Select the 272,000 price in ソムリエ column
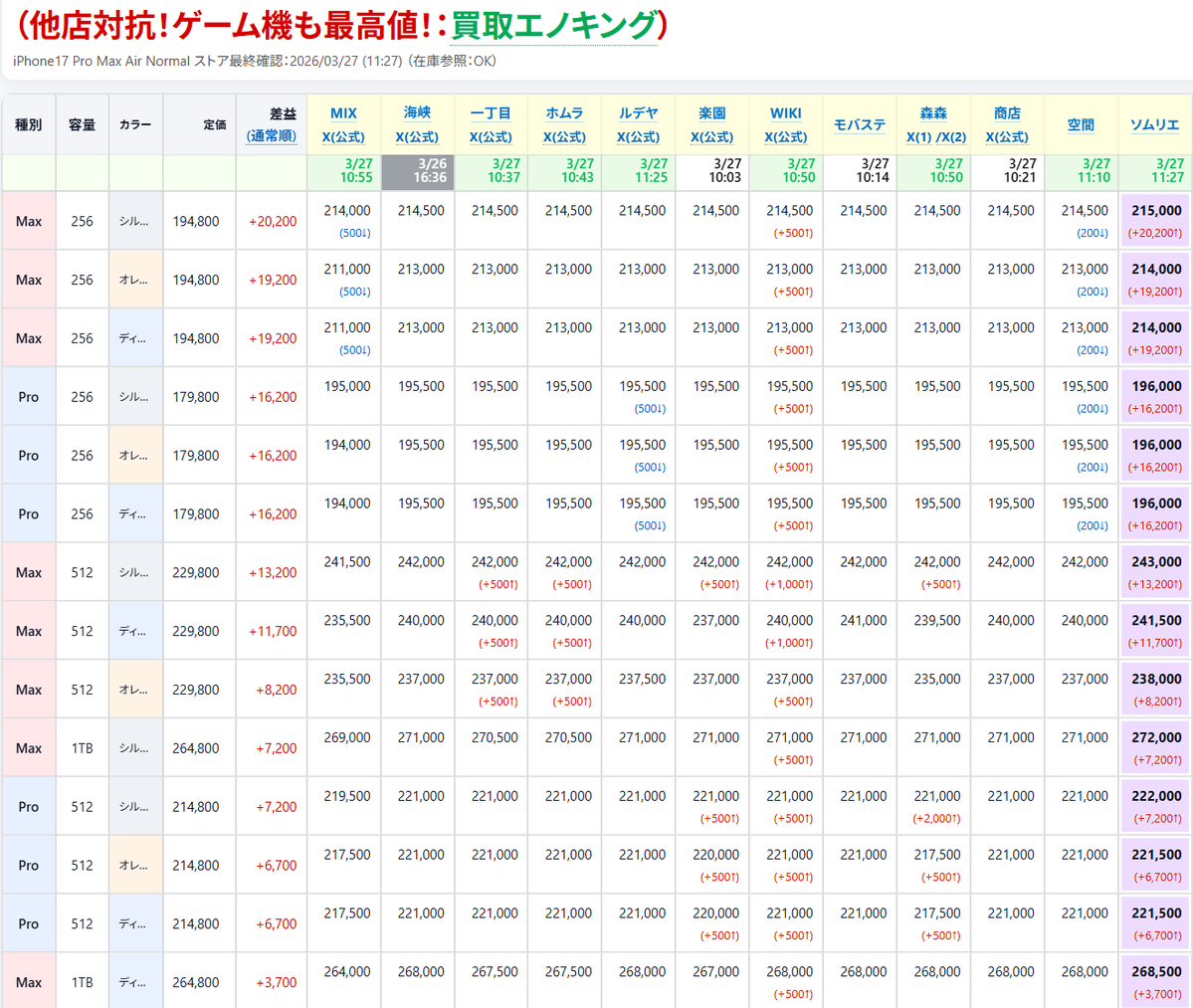Image resolution: width=1193 pixels, height=1008 pixels. pos(1156,738)
